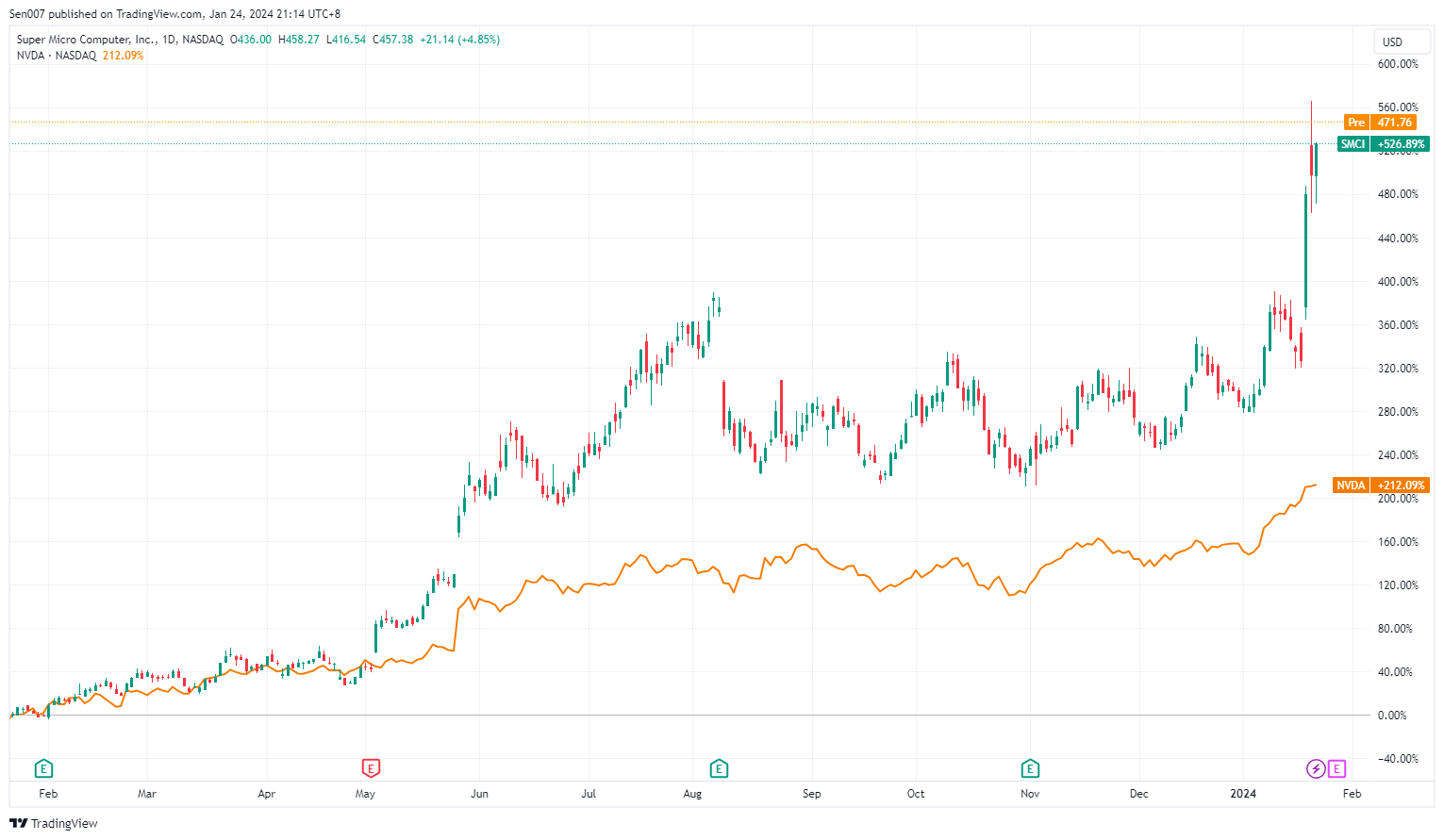Image resolution: width=1444 pixels, height=840 pixels.
Task: Click the Mar label on time axis
Action: coord(147,794)
